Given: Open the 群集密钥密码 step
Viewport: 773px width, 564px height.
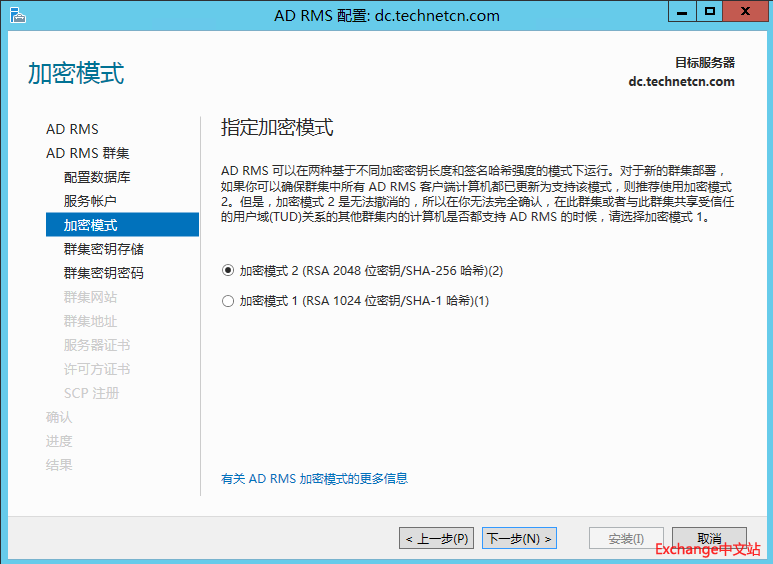Looking at the screenshot, I should pyautogui.click(x=103, y=273).
